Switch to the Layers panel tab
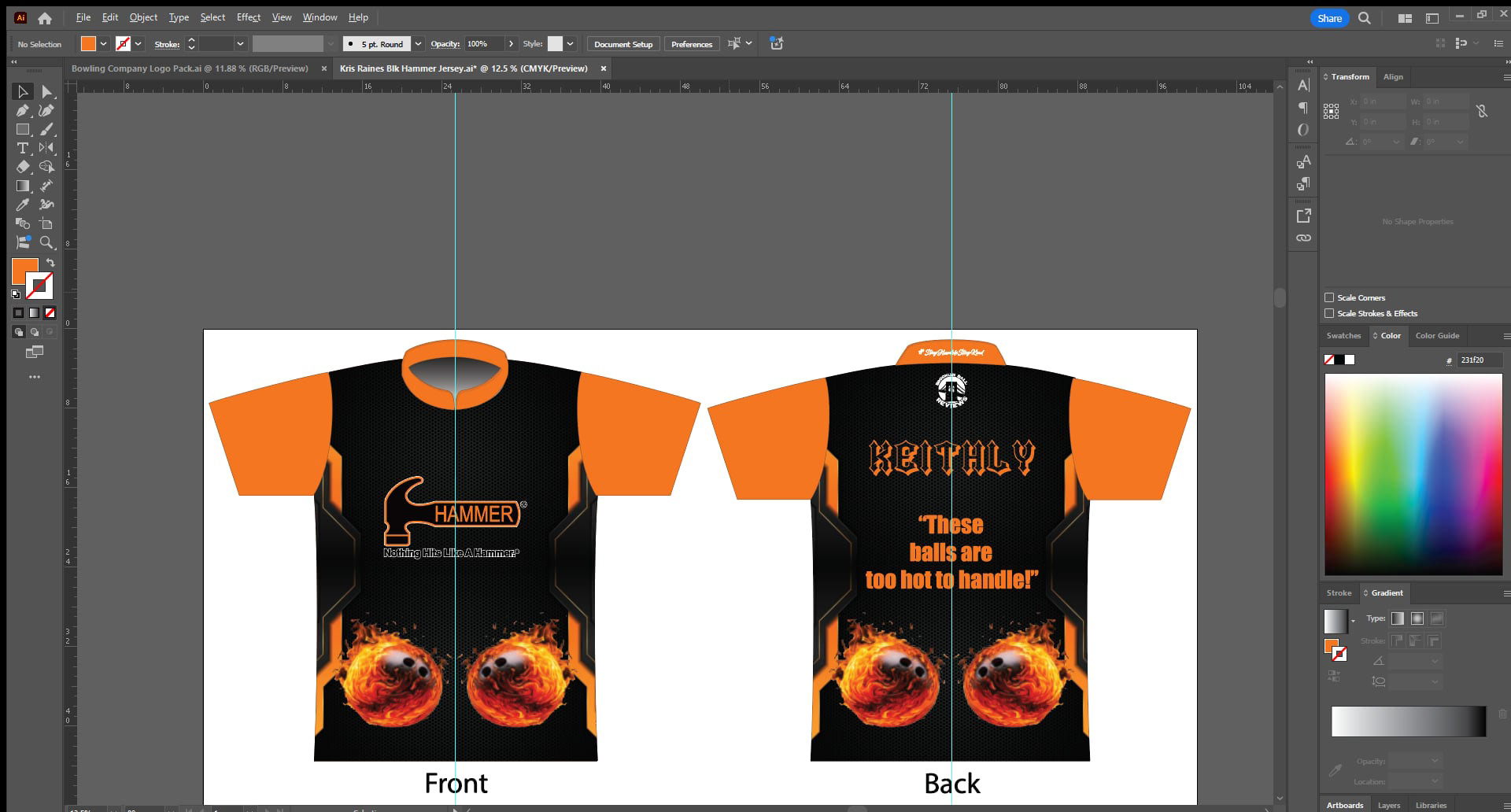 click(x=1388, y=805)
